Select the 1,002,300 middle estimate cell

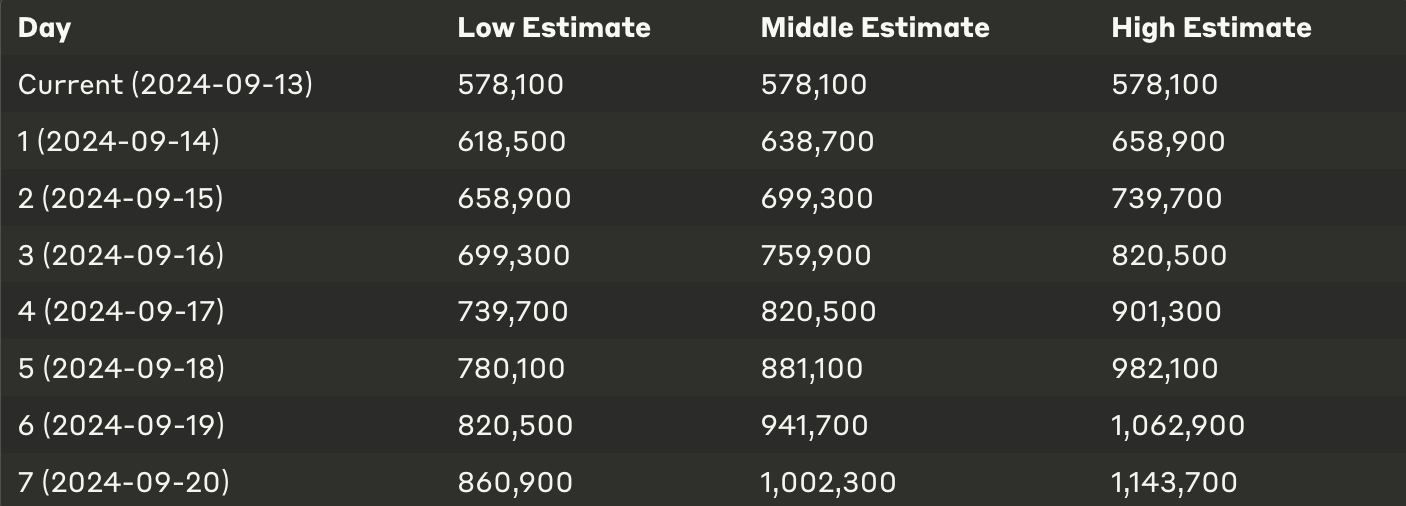[x=828, y=484]
